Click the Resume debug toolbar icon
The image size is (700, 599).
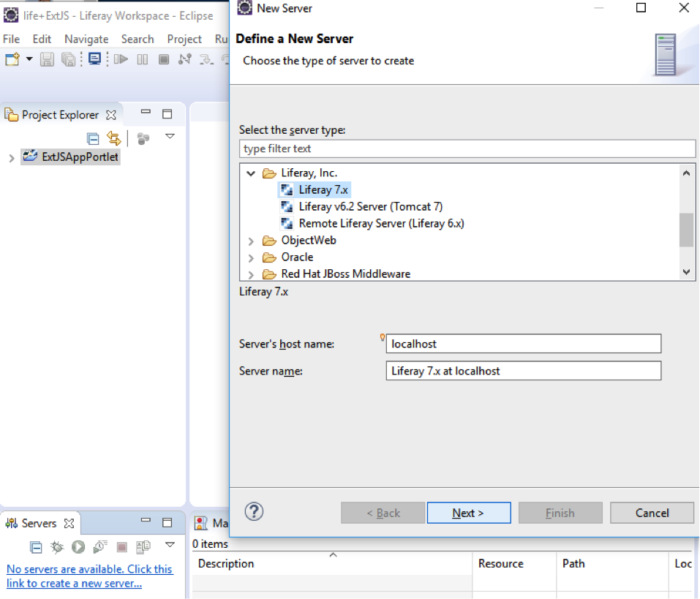click(x=121, y=59)
